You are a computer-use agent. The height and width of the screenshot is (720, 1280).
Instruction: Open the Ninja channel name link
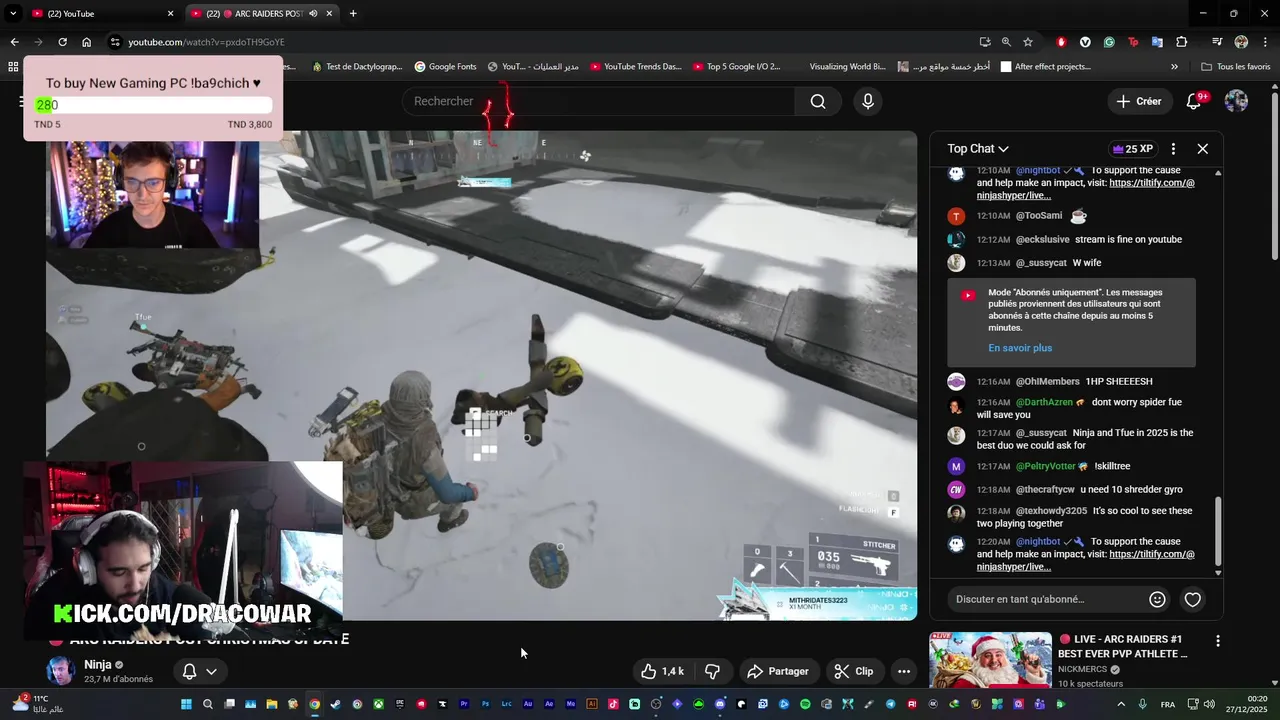coord(98,665)
